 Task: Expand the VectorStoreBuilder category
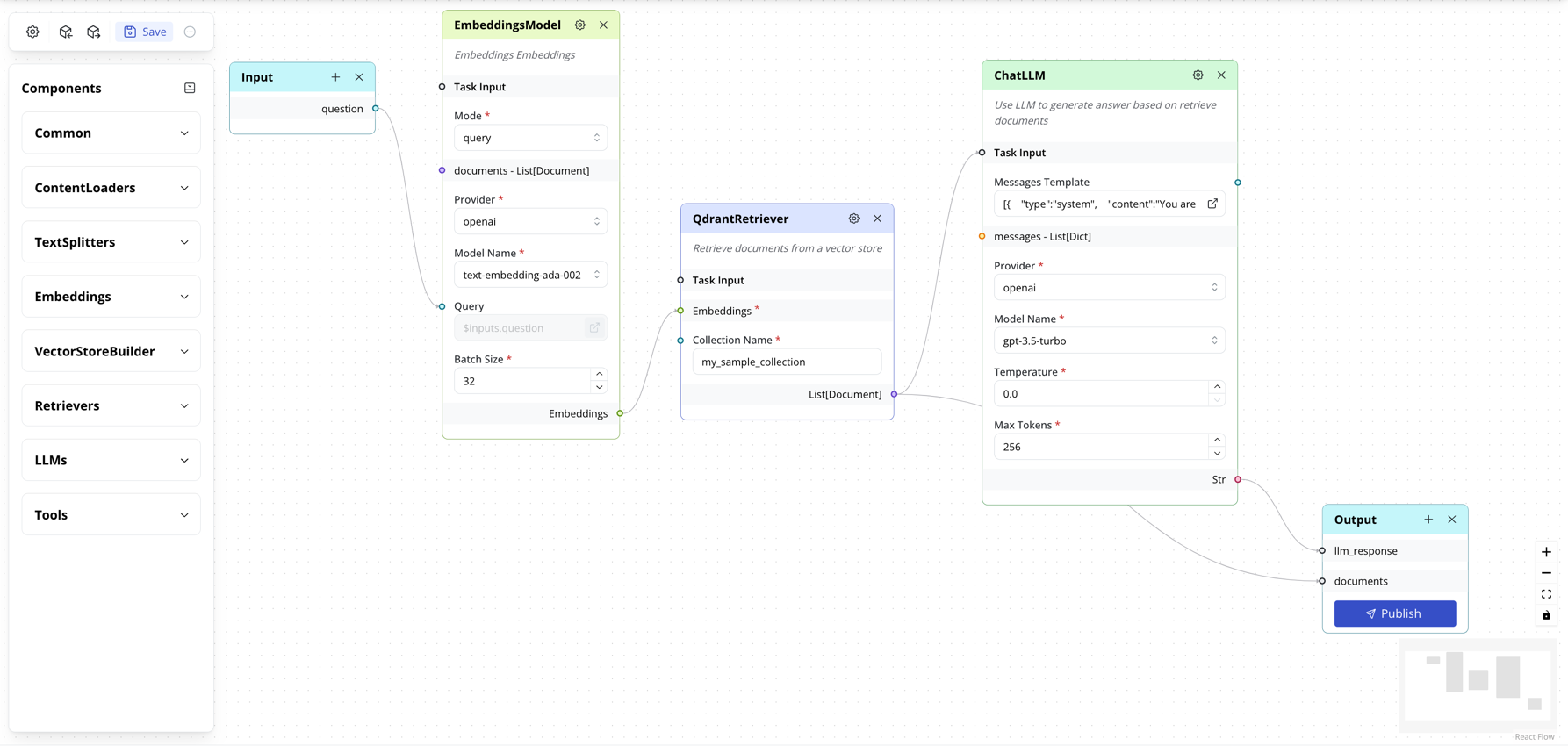[x=111, y=351]
